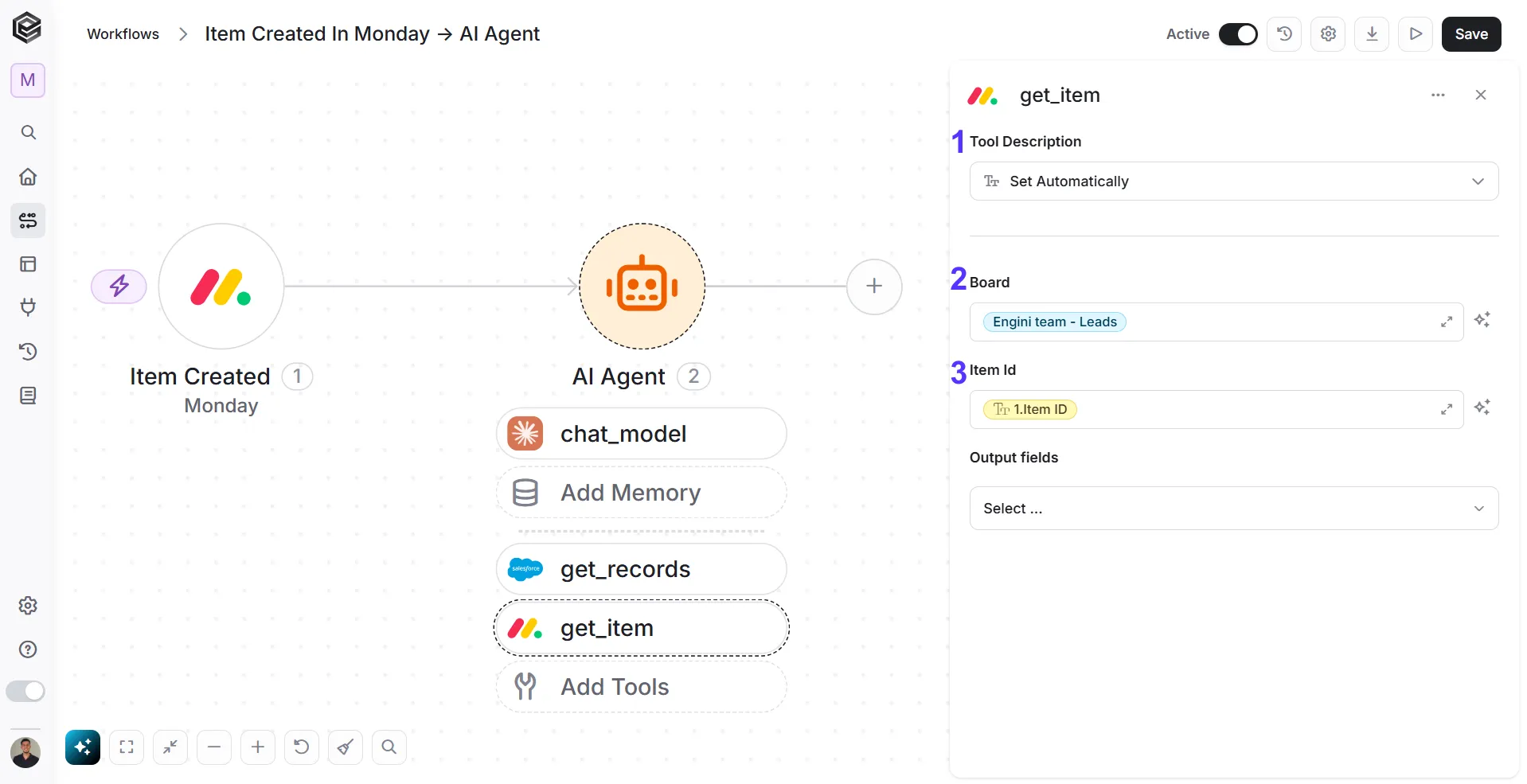Open the logs document sidebar icon
This screenshot has height=784, width=1527.
point(28,396)
